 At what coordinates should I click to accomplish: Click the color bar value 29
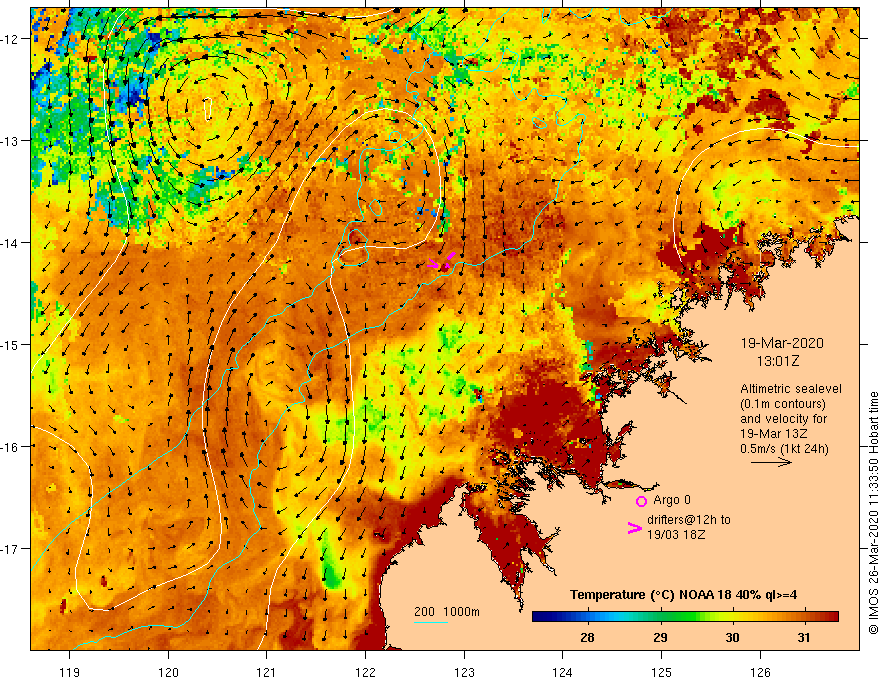pos(661,638)
